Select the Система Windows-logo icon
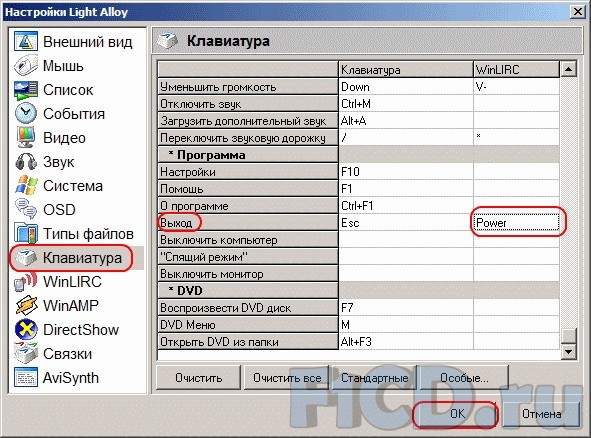This screenshot has width=591, height=438. 26,185
